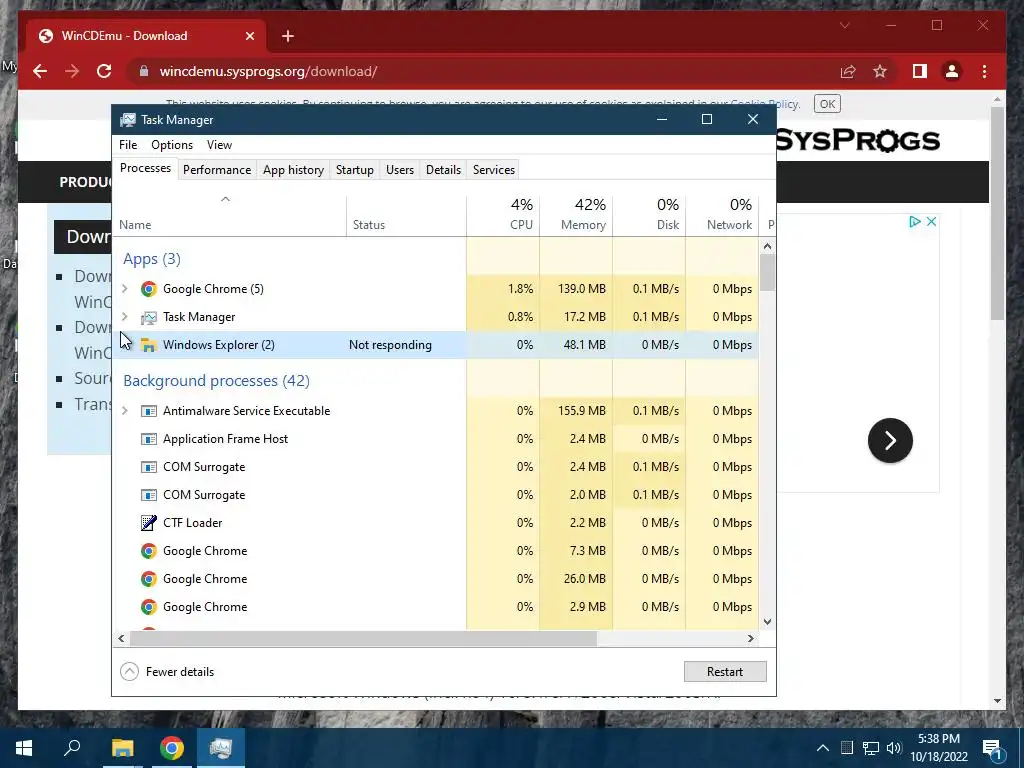Reload the WinCDEmu download page
Viewport: 1024px width, 768px height.
tap(104, 71)
